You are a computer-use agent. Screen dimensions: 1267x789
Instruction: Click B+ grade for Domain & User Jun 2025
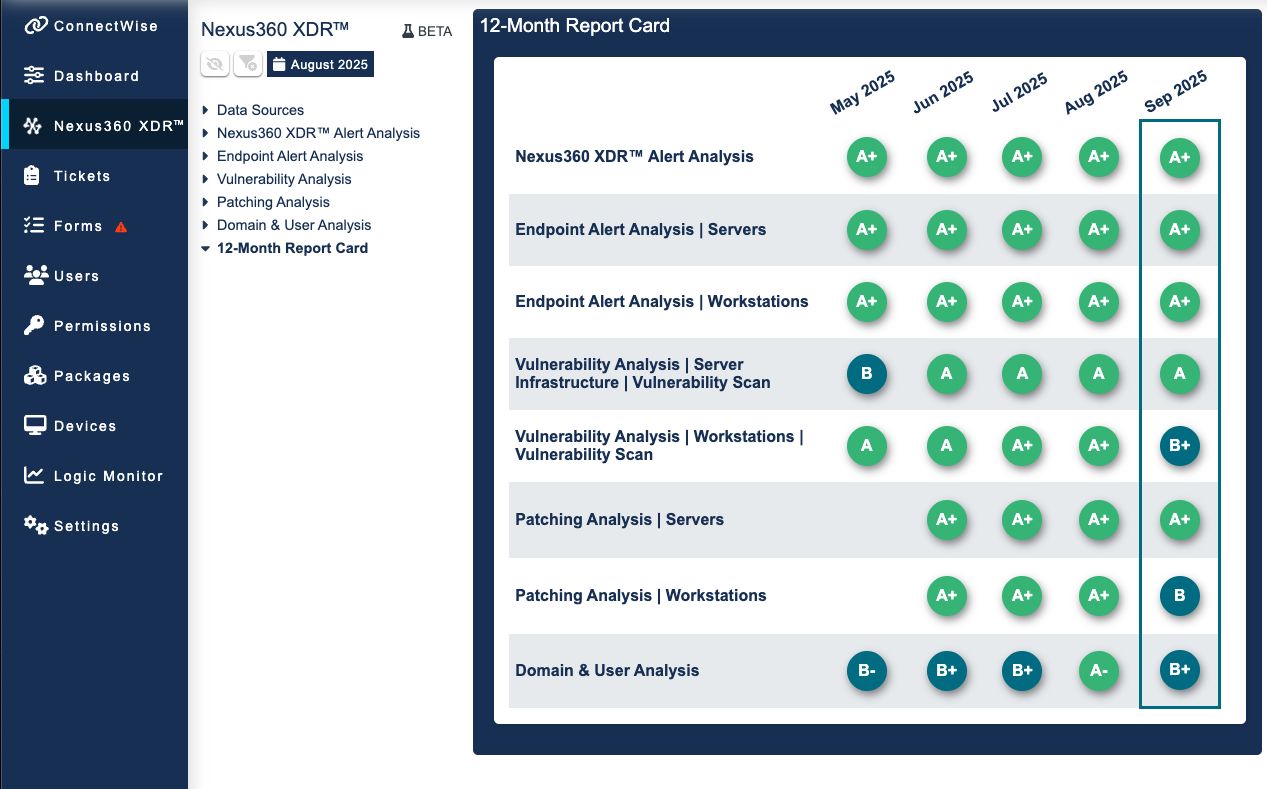click(947, 670)
